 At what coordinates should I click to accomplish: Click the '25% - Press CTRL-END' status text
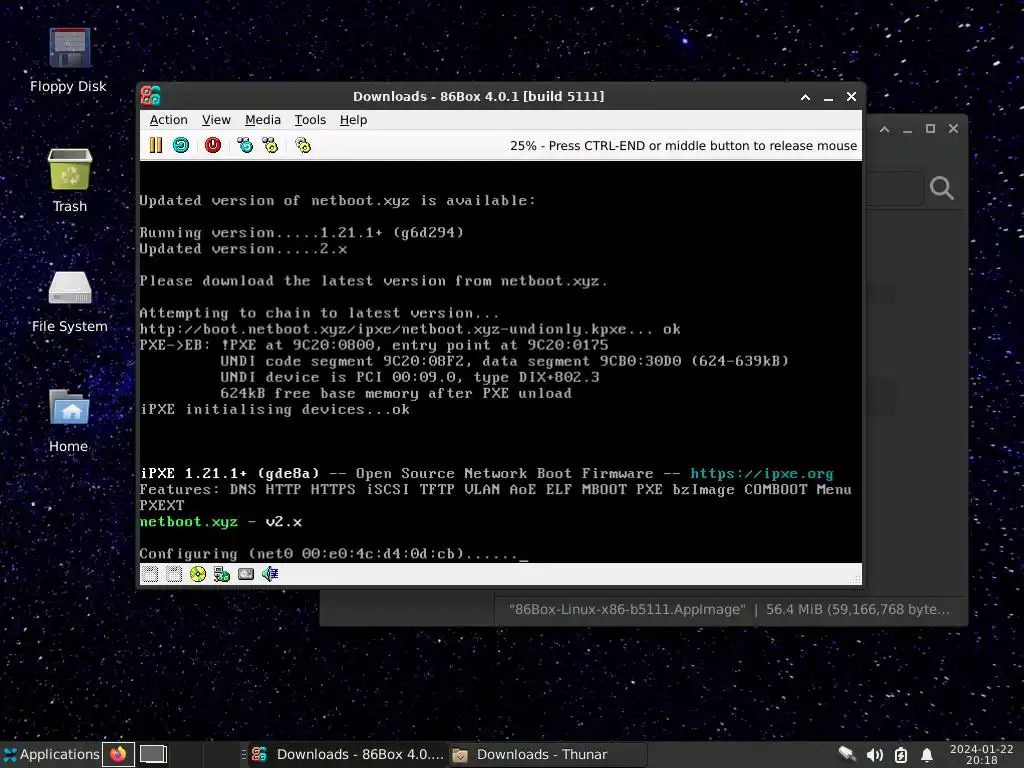tap(683, 146)
